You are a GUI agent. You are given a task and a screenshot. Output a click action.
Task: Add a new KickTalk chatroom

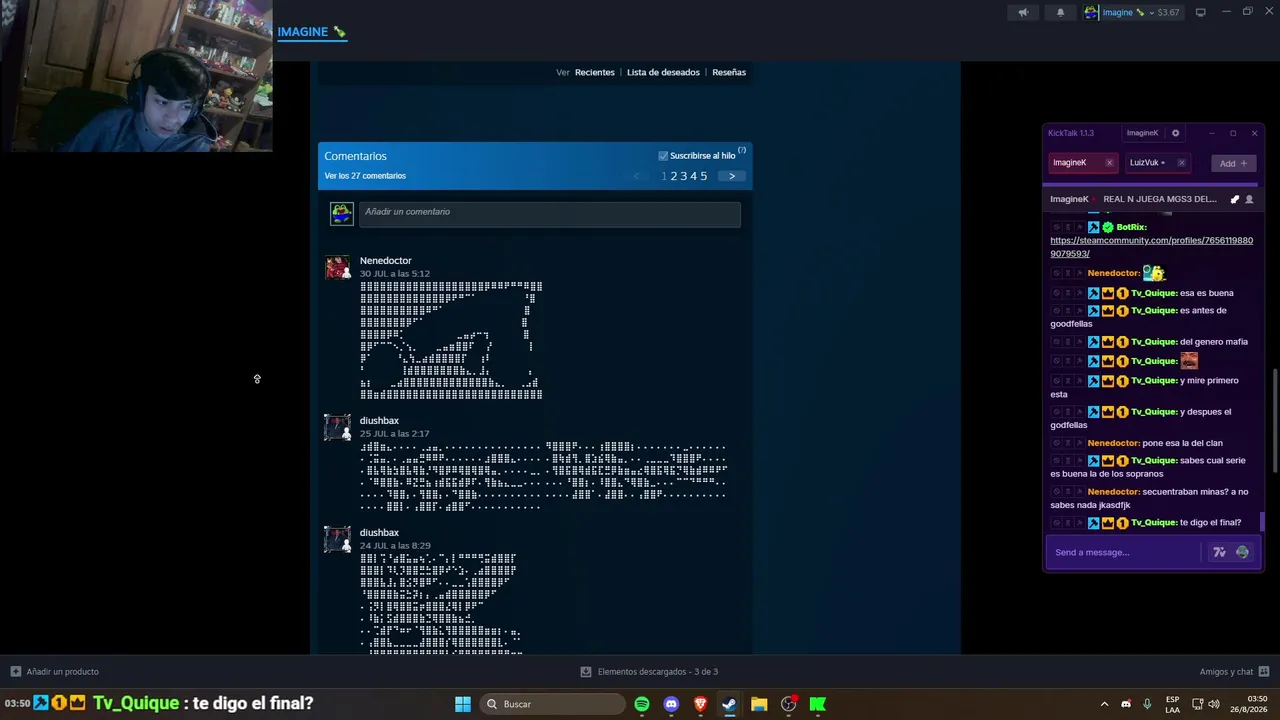coord(1232,163)
